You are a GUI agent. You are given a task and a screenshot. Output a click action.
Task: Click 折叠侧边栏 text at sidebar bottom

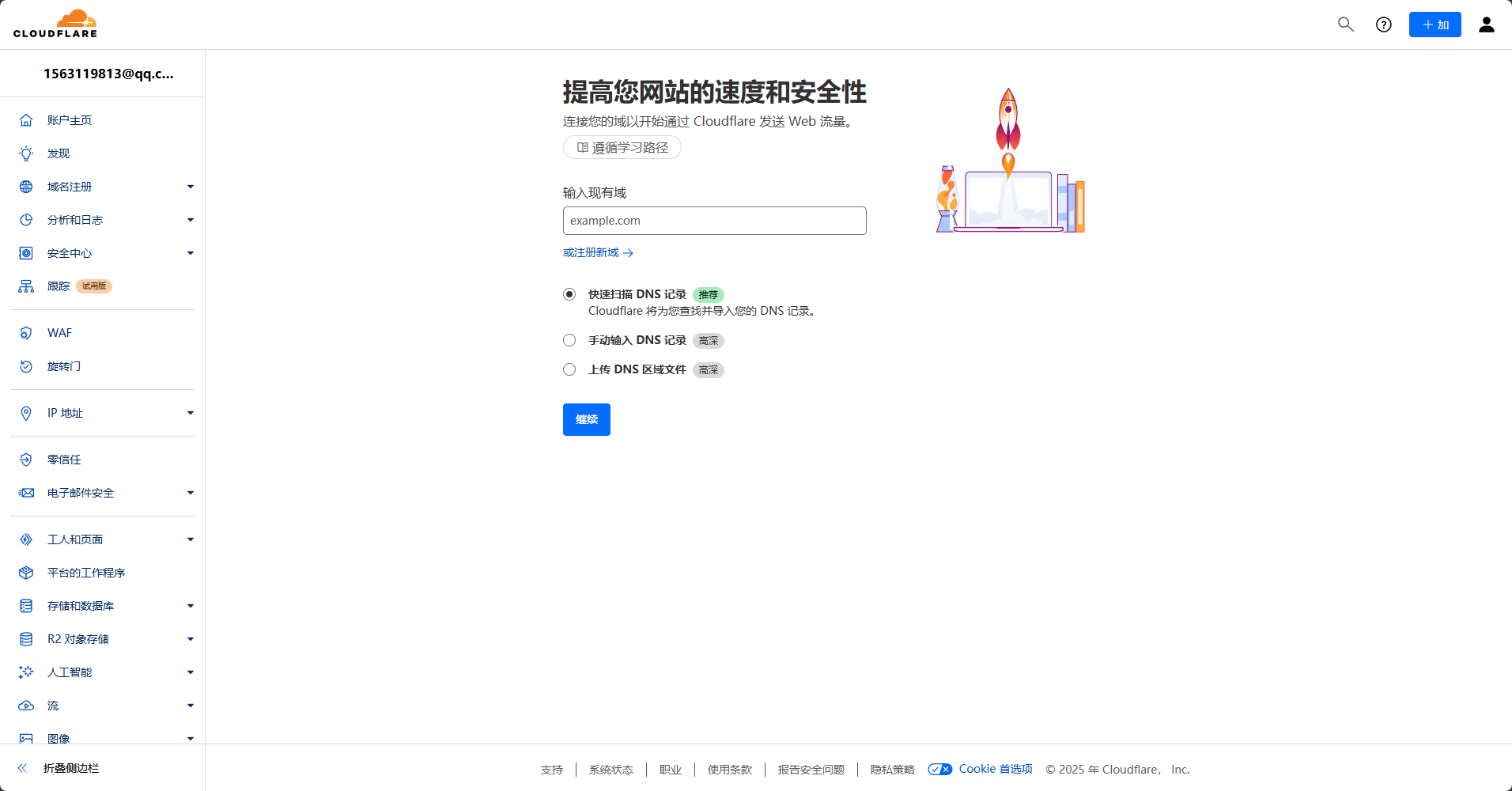tap(71, 768)
